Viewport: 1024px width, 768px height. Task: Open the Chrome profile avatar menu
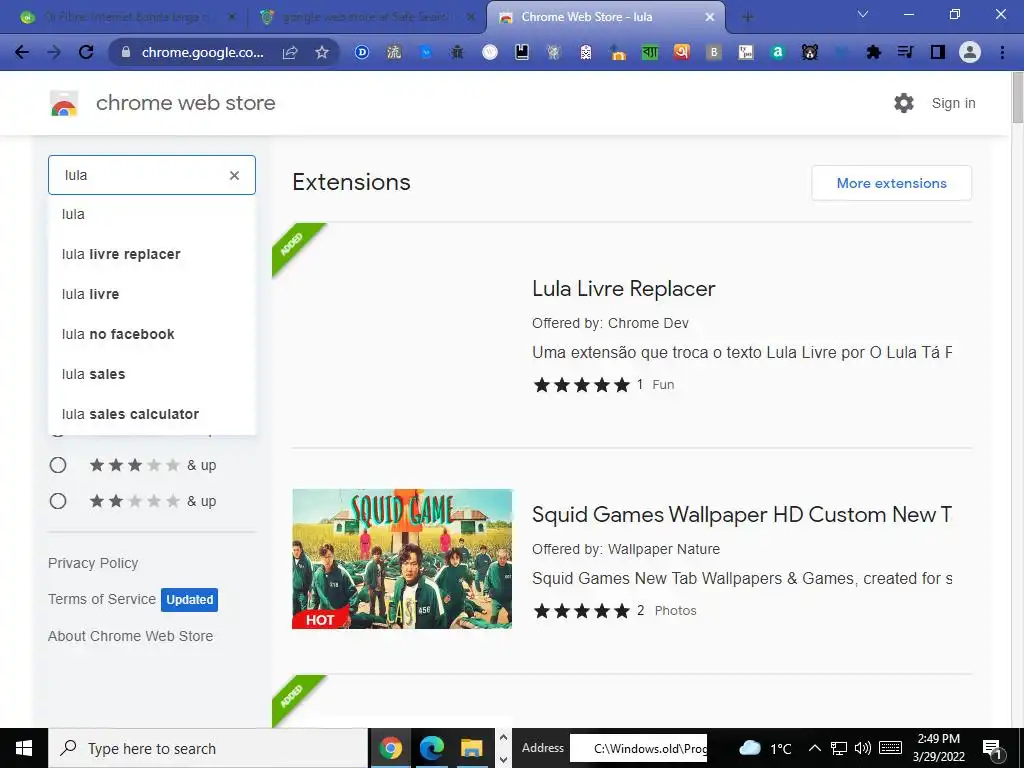tap(970, 52)
